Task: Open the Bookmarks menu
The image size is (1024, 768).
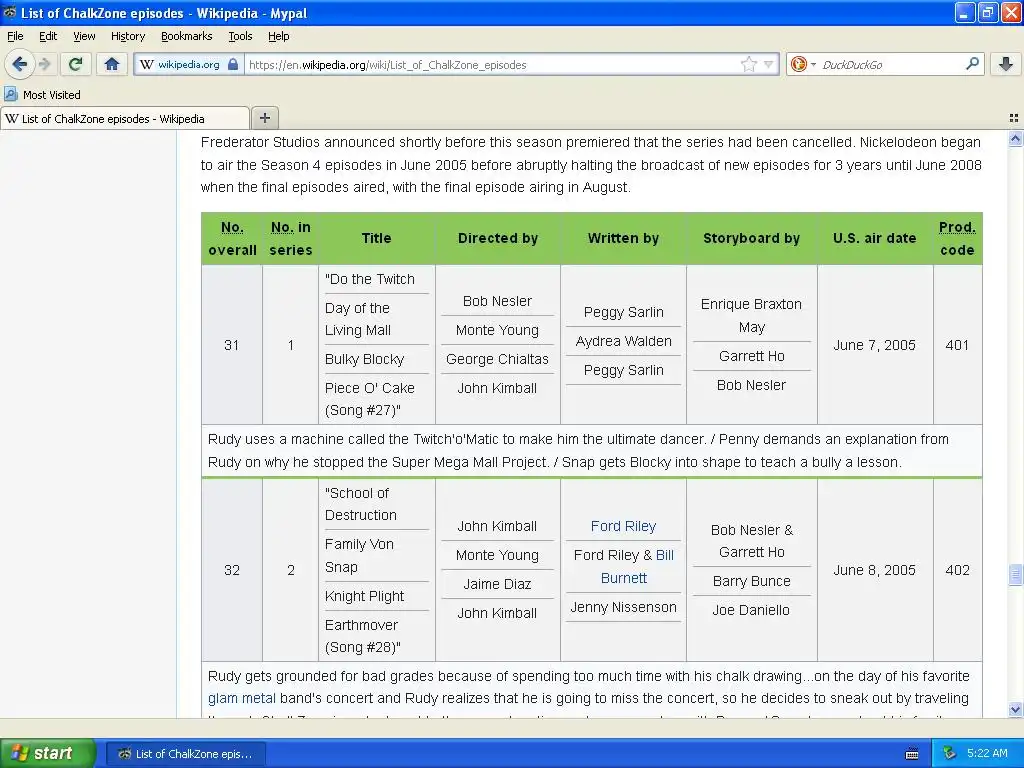Action: [186, 36]
